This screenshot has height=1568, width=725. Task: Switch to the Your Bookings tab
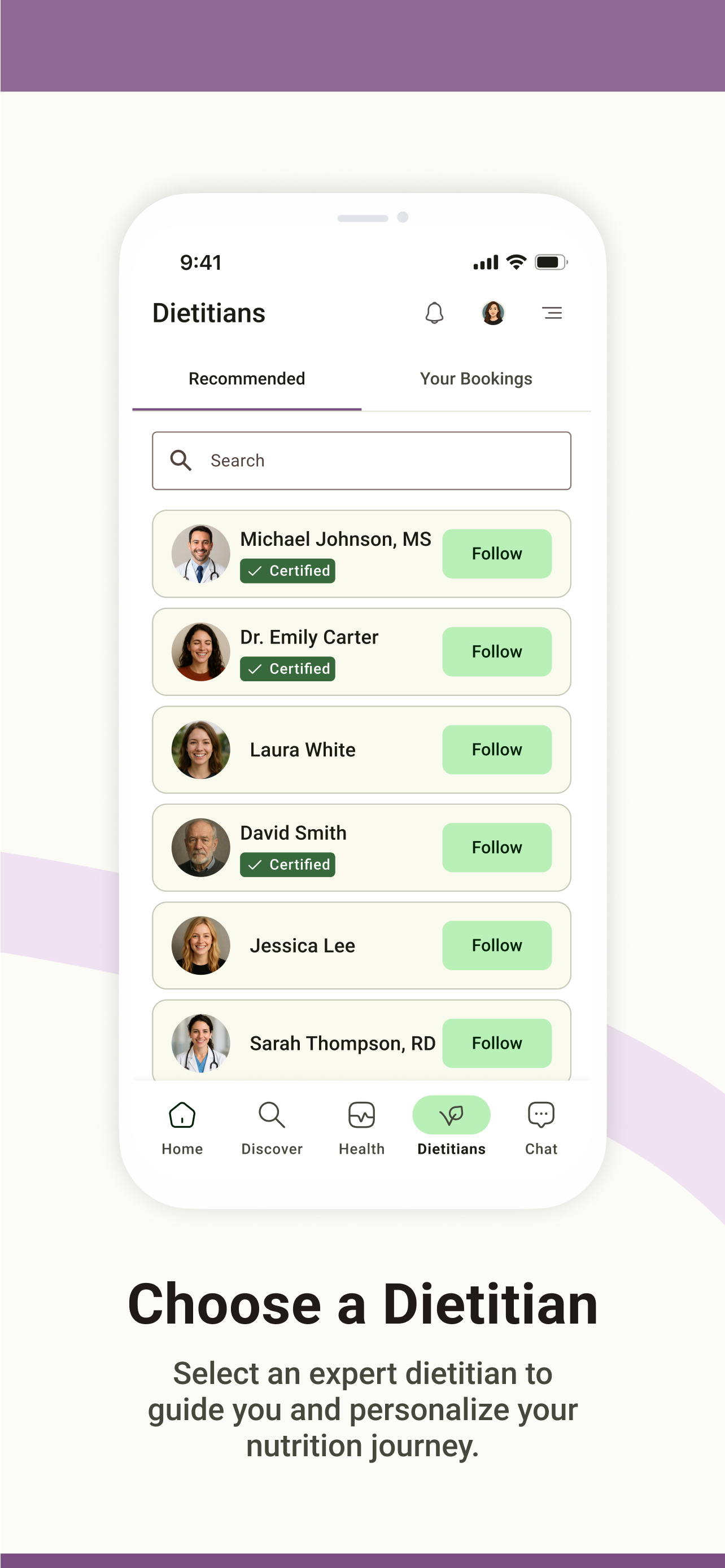coord(476,379)
